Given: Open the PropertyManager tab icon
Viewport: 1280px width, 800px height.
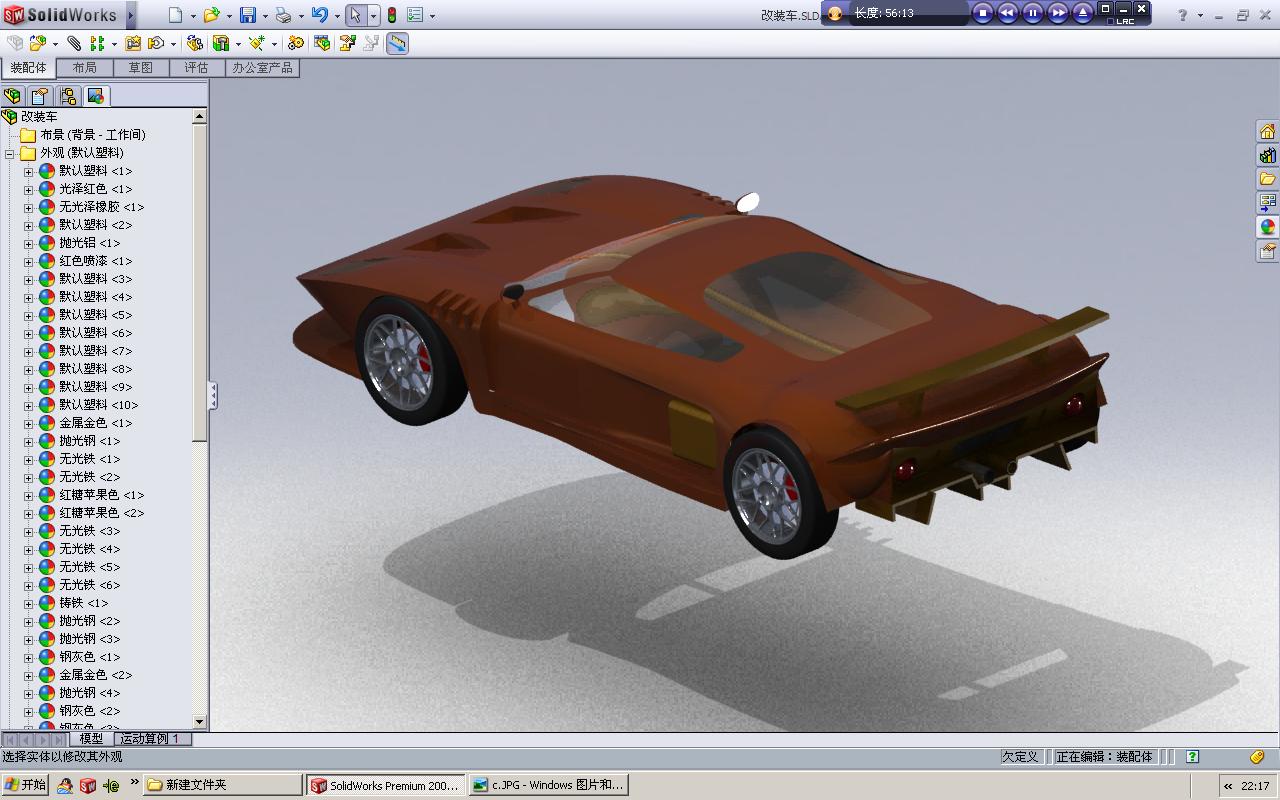Looking at the screenshot, I should (x=39, y=96).
